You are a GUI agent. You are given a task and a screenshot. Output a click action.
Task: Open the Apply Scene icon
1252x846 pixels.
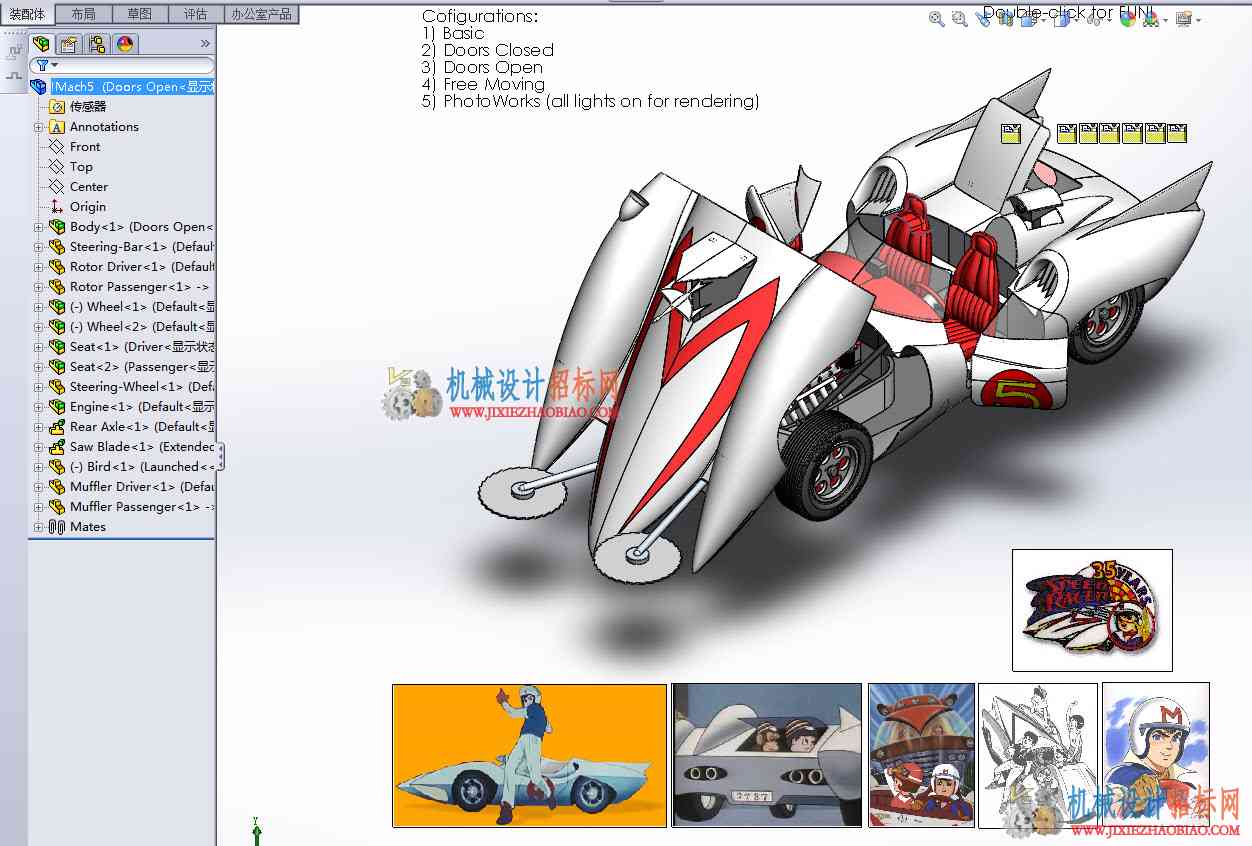(x=1151, y=19)
